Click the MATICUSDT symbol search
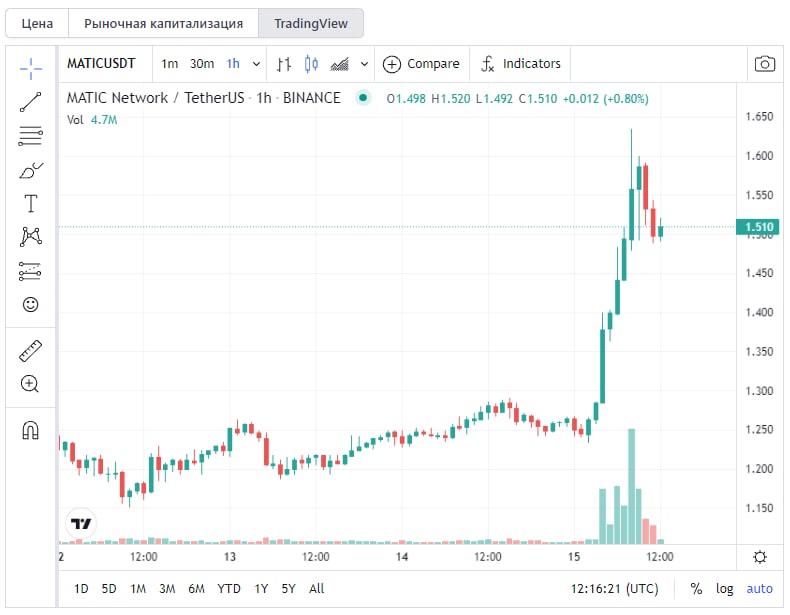The width and height of the screenshot is (790, 615). click(x=101, y=63)
